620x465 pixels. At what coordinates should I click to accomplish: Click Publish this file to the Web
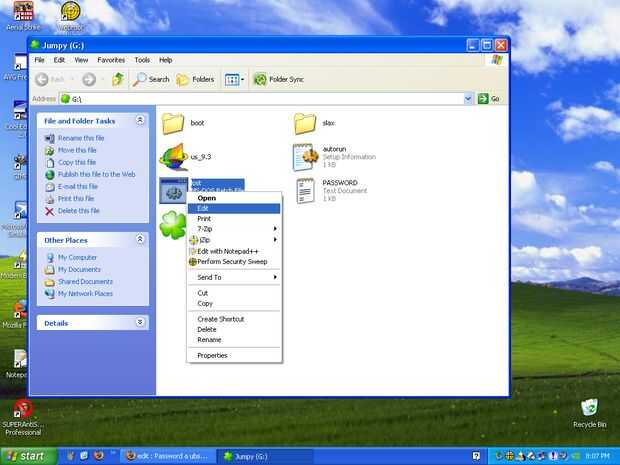pos(96,174)
